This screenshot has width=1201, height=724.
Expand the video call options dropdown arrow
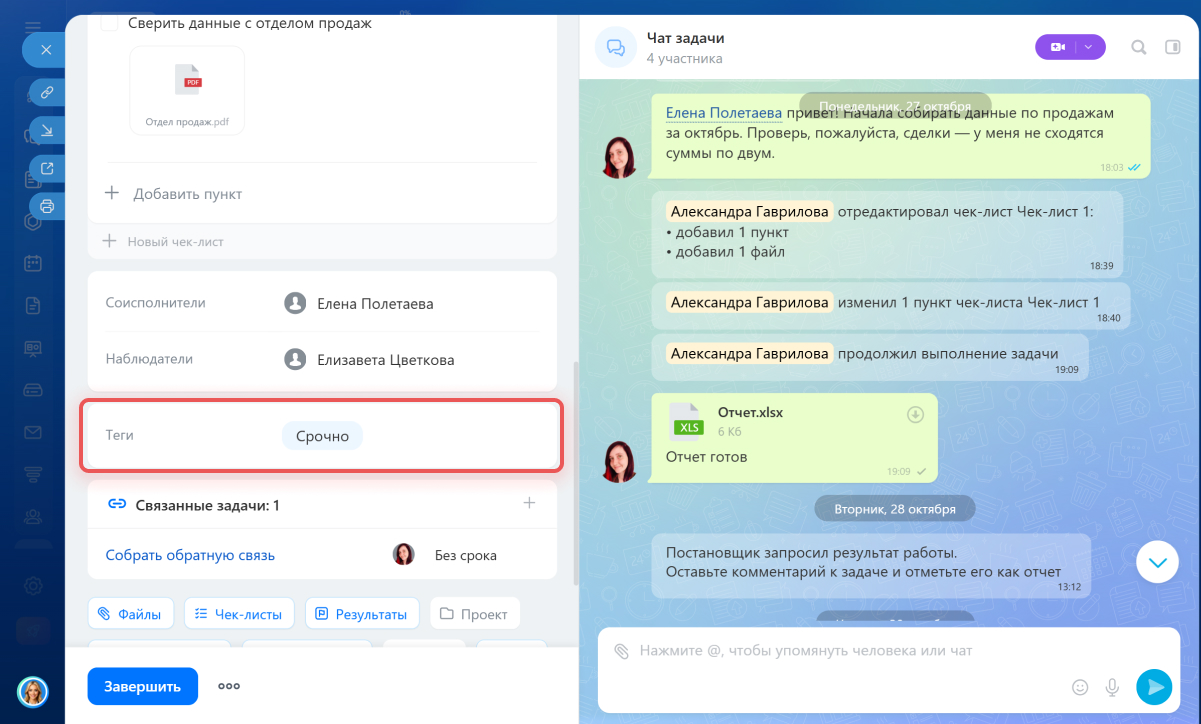click(x=1090, y=47)
